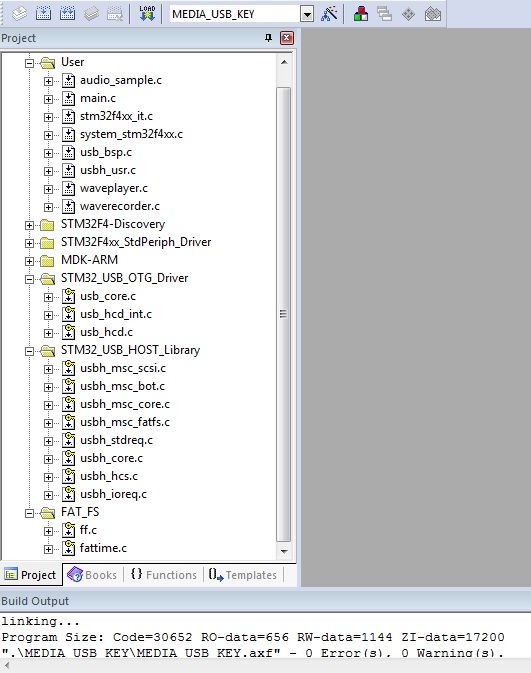Open Options for Target wand icon
The image size is (531, 673).
pos(329,14)
